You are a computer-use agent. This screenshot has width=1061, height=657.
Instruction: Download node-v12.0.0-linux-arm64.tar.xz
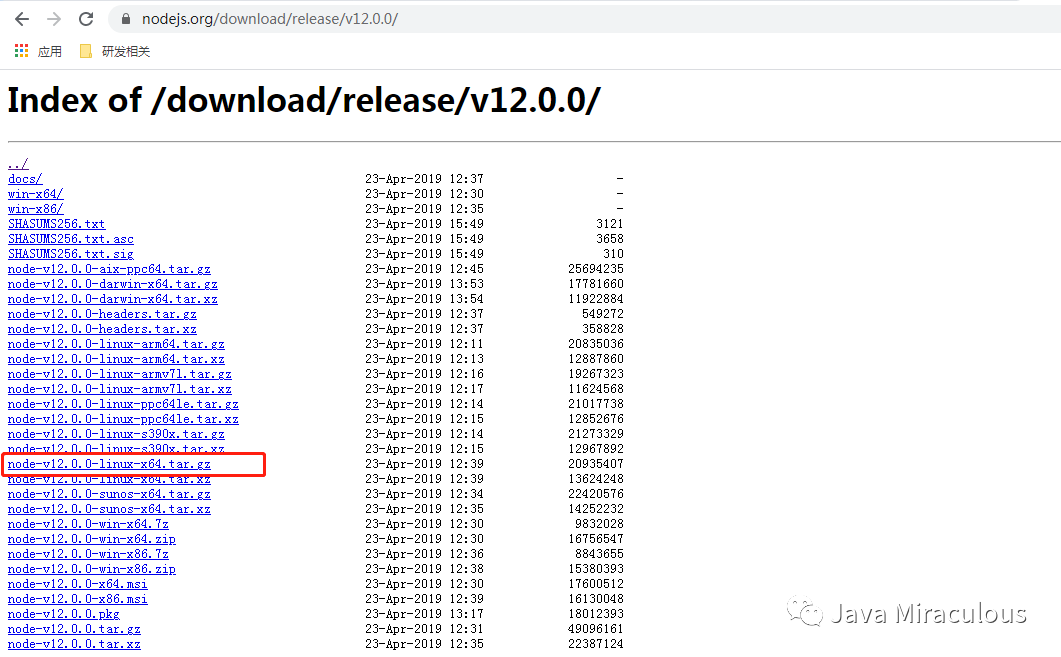click(116, 359)
